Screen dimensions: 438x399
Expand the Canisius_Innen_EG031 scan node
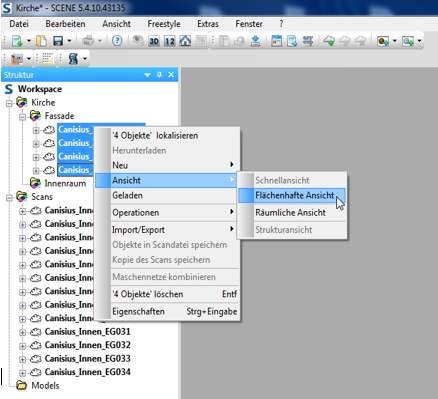(22, 332)
